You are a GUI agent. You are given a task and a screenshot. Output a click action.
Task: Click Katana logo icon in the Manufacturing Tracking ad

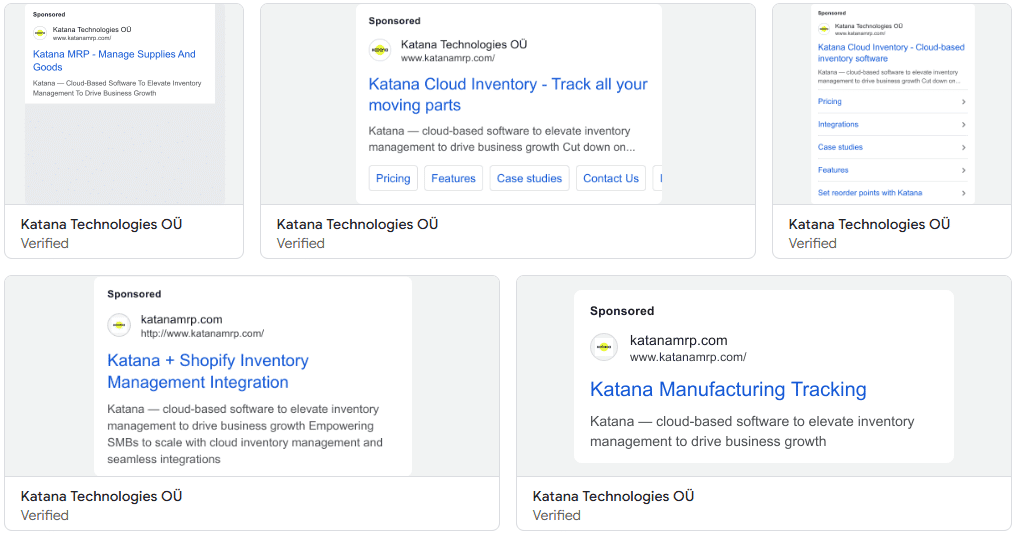pyautogui.click(x=604, y=347)
